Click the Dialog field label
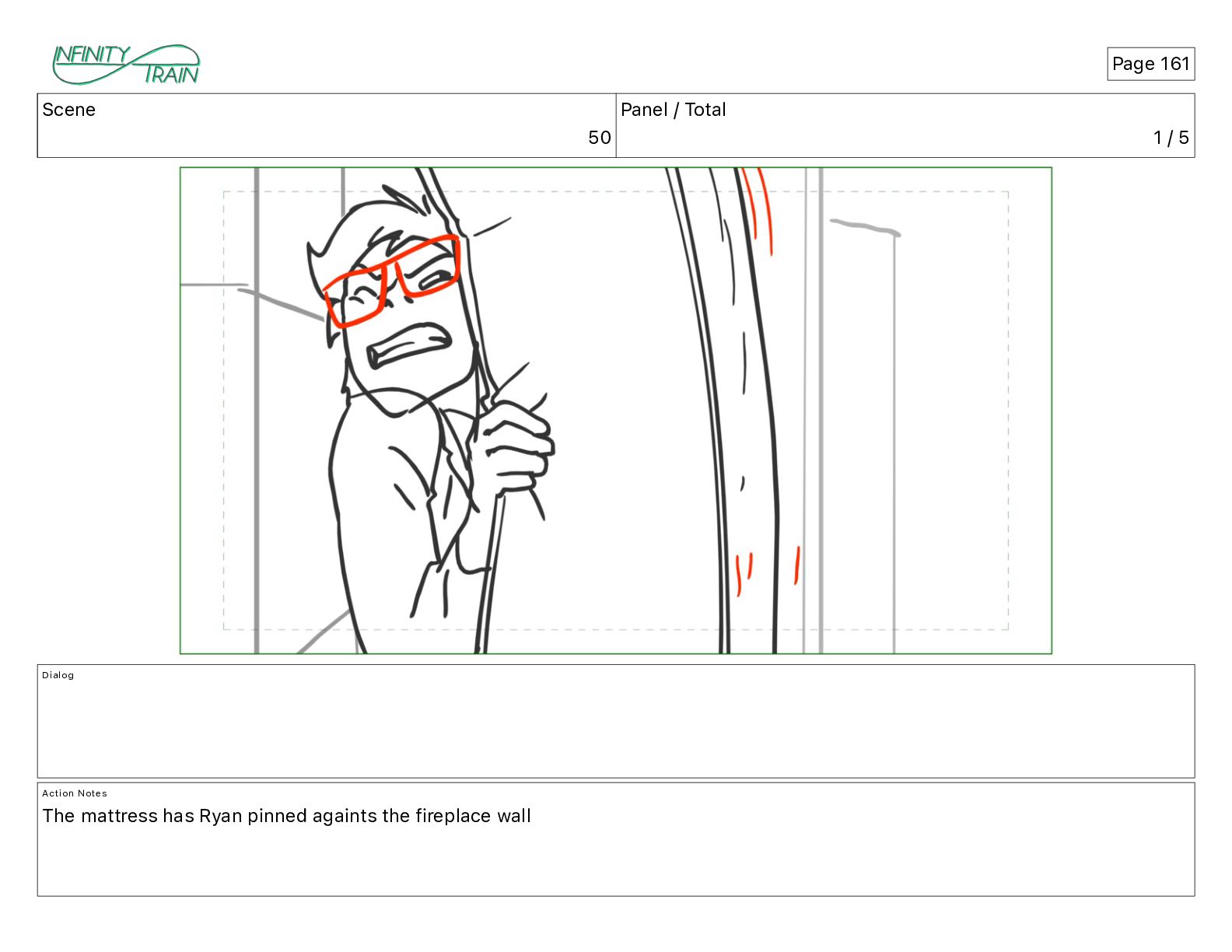 [58, 675]
